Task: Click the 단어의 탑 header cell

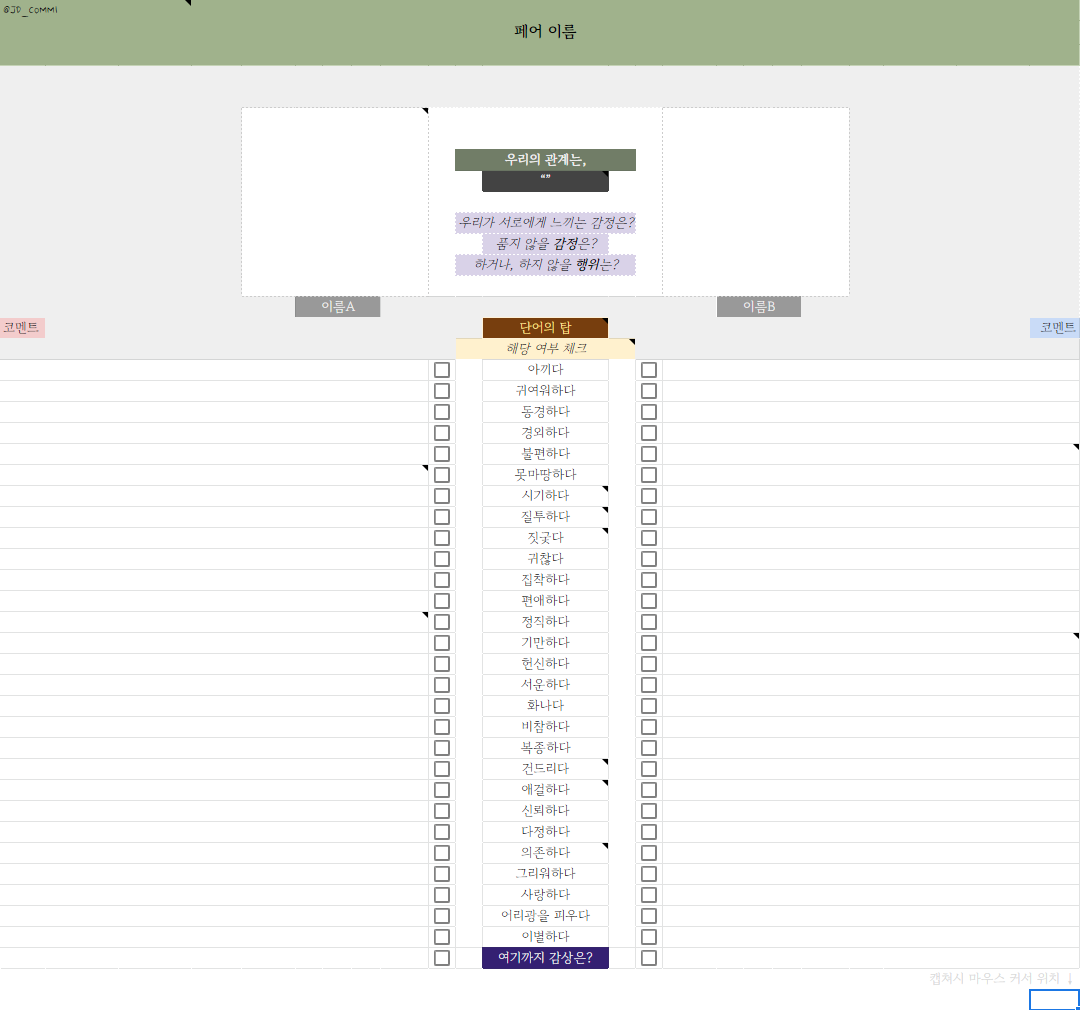Action: click(545, 327)
